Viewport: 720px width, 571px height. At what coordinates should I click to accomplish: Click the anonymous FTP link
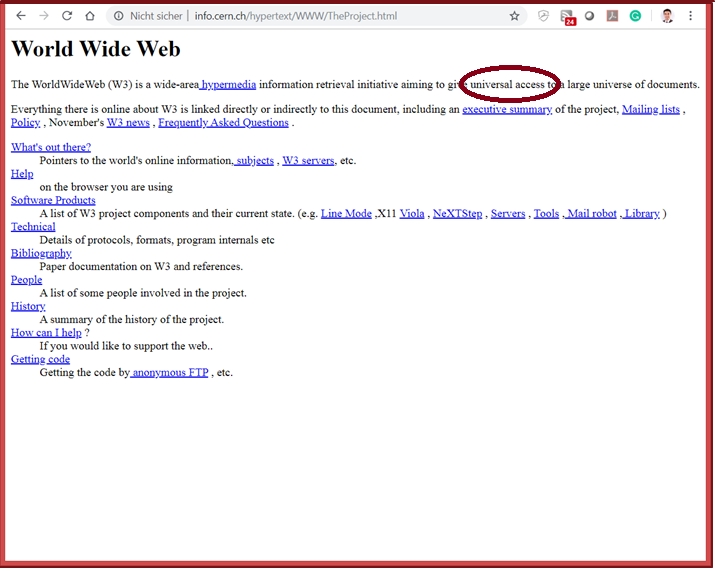tap(169, 373)
